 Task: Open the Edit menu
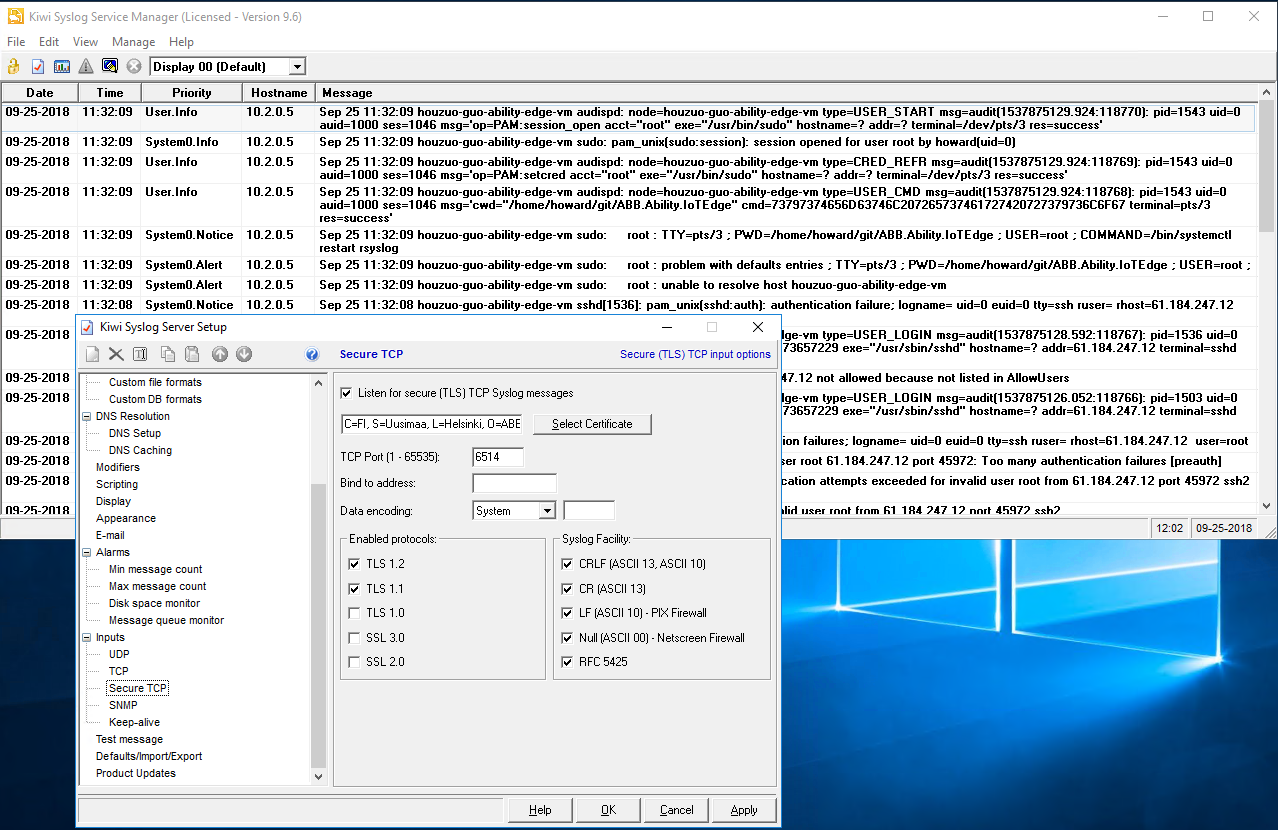tap(49, 42)
